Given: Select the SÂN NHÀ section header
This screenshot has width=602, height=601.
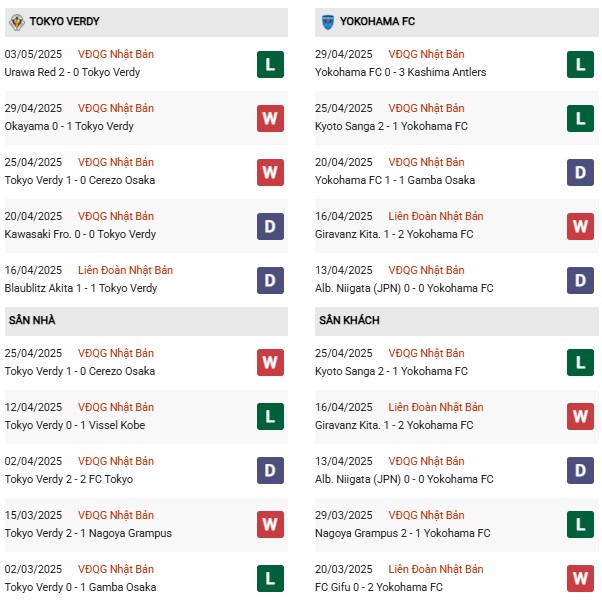Looking at the screenshot, I should point(146,321).
